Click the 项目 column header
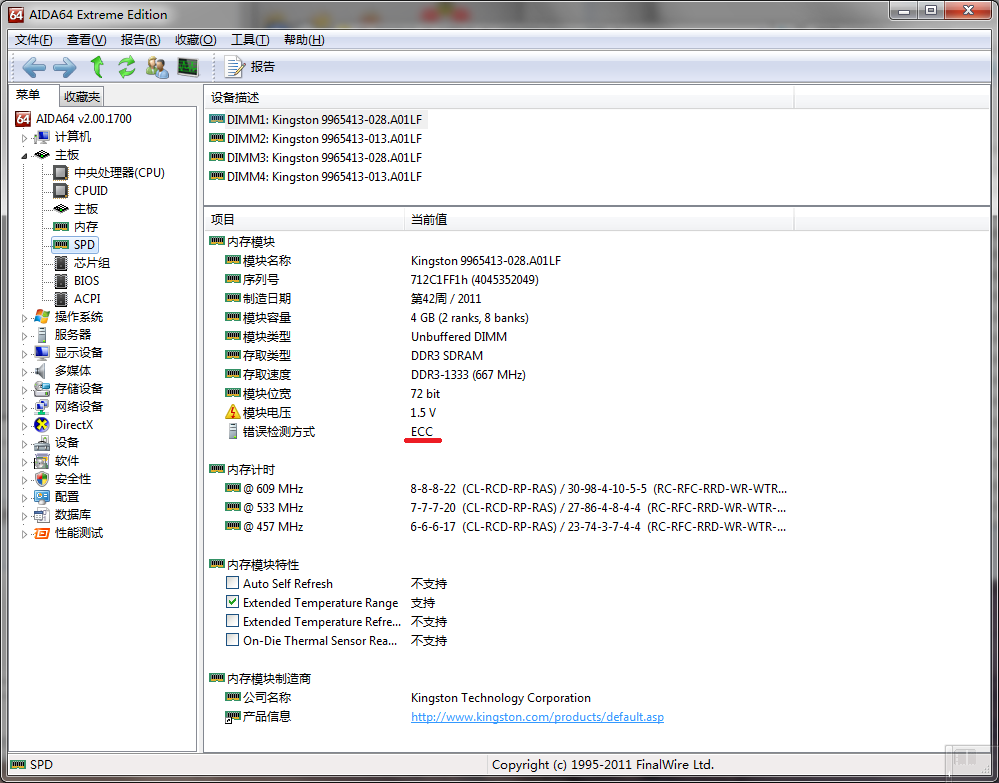This screenshot has width=999, height=783. [305, 220]
